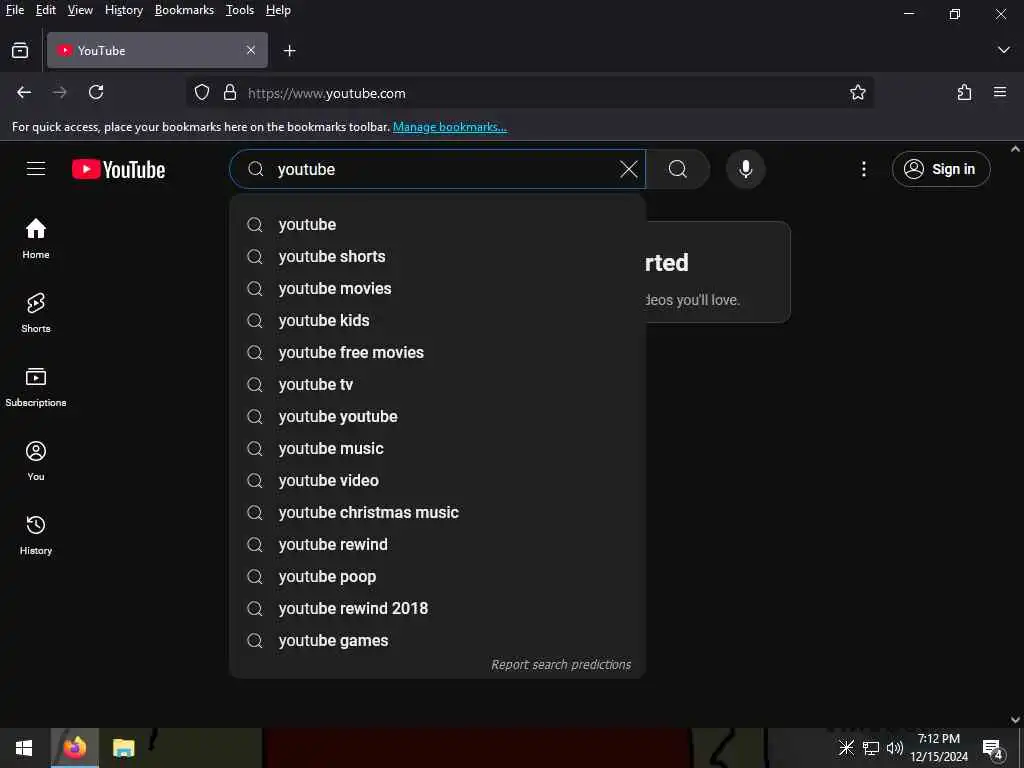Open Firefox View recent browsing icon
The height and width of the screenshot is (768, 1024).
[20, 50]
